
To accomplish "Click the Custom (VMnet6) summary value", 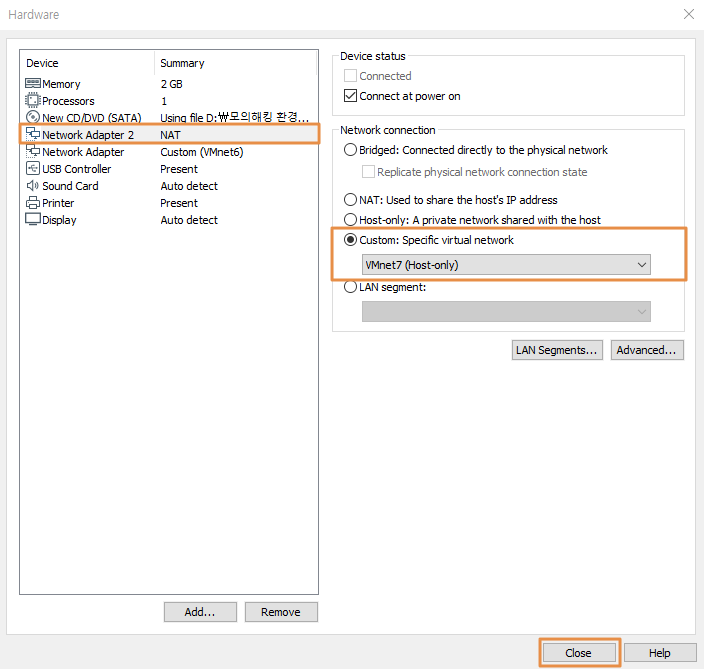I will 202,152.
